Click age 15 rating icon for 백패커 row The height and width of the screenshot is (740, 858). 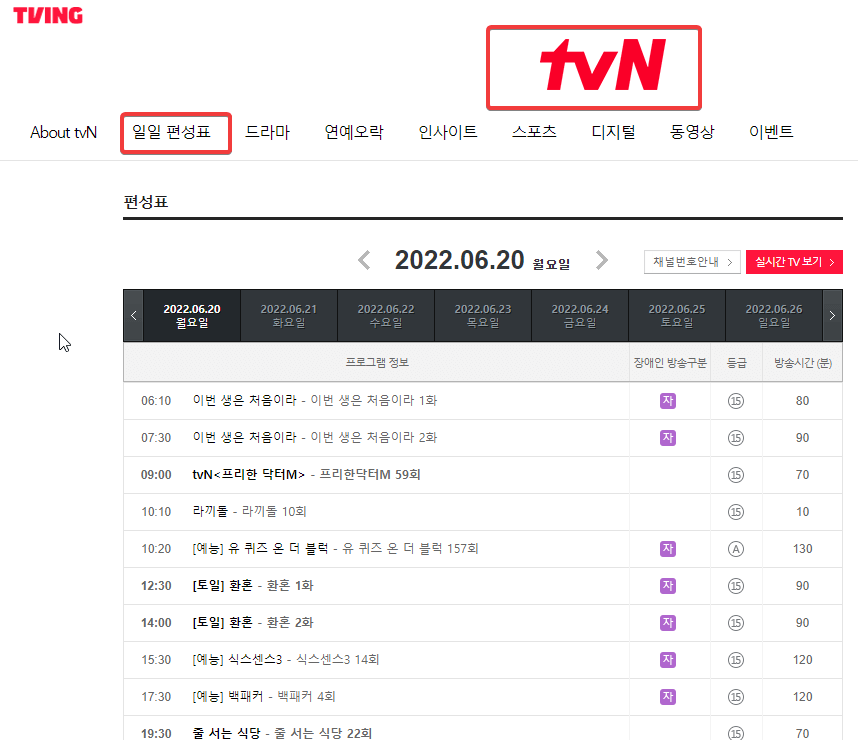[736, 697]
